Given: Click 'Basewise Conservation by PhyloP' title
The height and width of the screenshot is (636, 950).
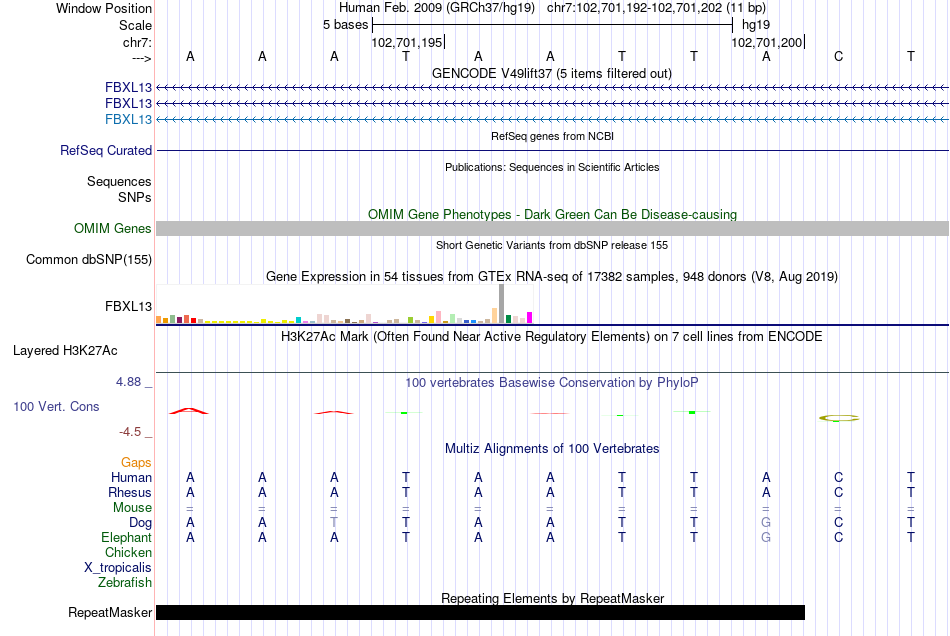Looking at the screenshot, I should [x=551, y=383].
